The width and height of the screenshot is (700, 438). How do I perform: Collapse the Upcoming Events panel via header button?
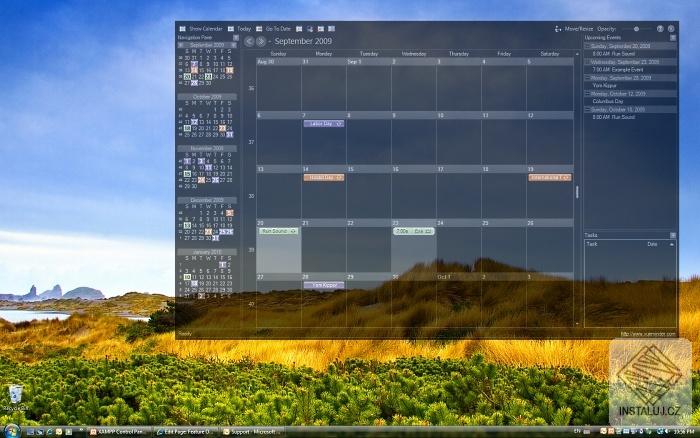pyautogui.click(x=673, y=38)
